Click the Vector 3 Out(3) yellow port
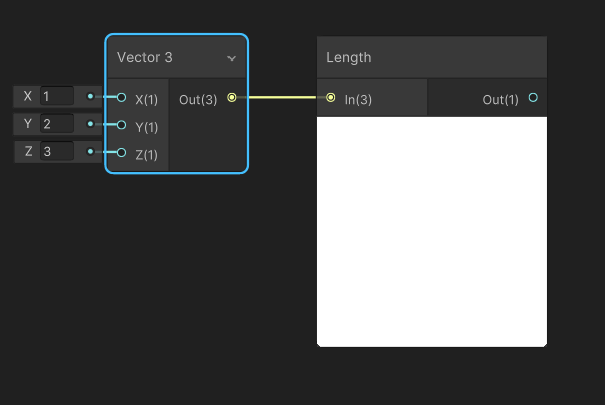This screenshot has height=405, width=605. pos(232,97)
